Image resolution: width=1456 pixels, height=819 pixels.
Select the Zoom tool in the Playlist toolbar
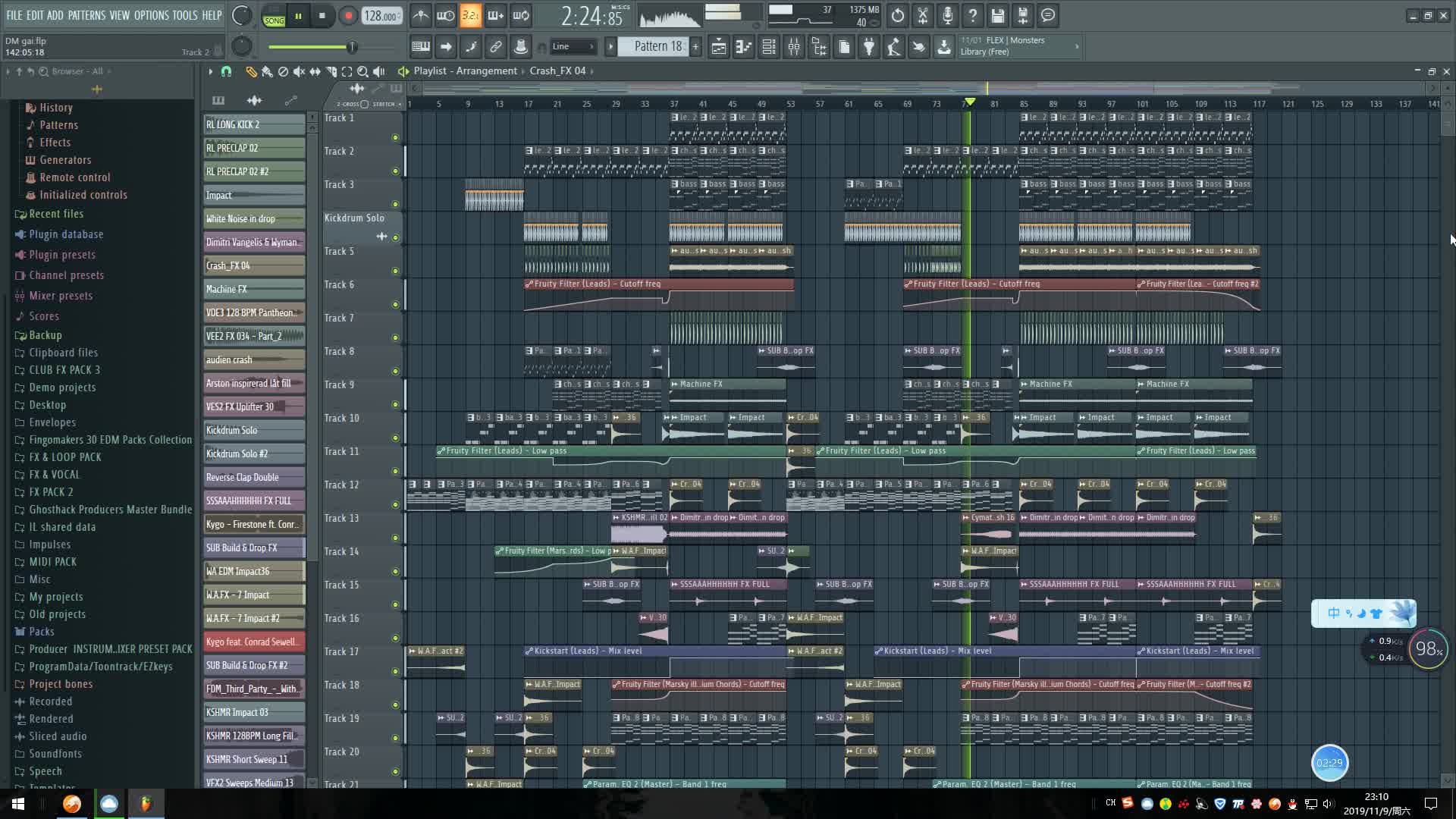click(362, 72)
